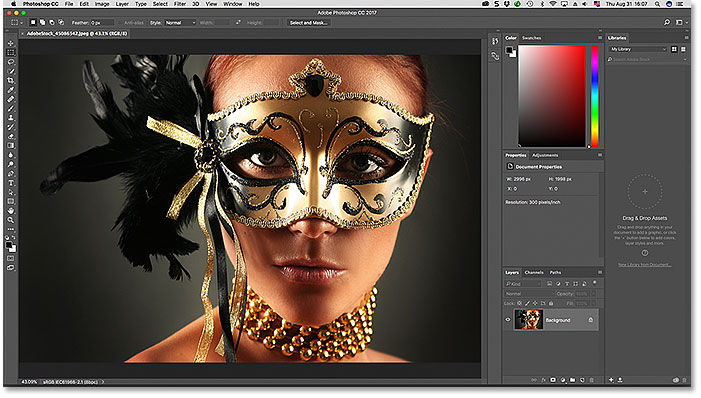Select the Rectangular Marquee tool in toolbox
701x398 pixels.
[x=11, y=53]
